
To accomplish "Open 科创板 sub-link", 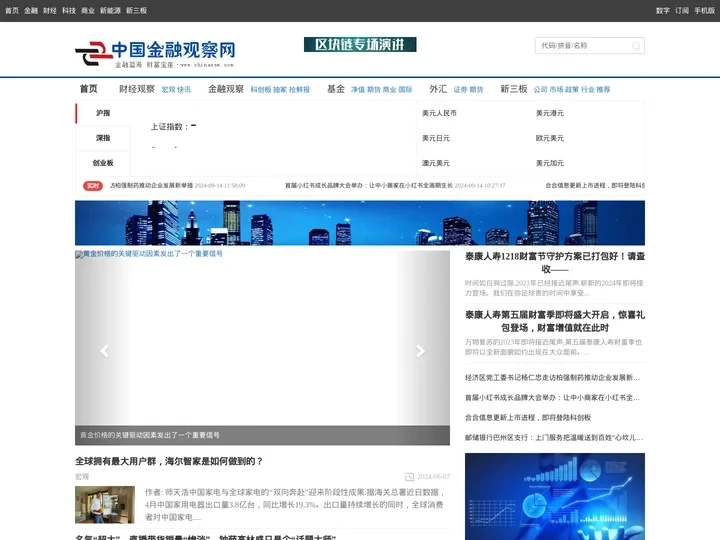I will [x=261, y=90].
